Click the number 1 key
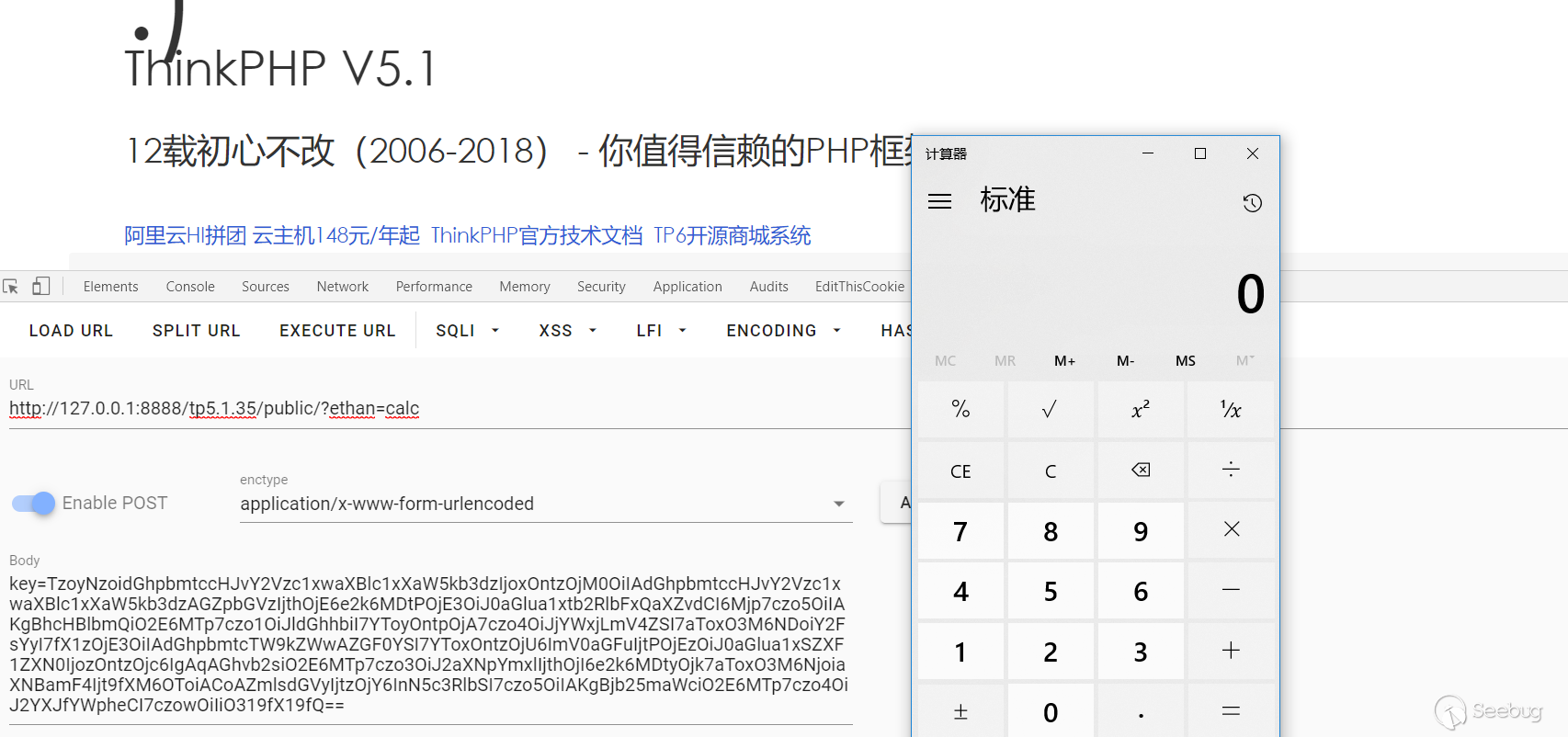The width and height of the screenshot is (1568, 737). point(960,652)
